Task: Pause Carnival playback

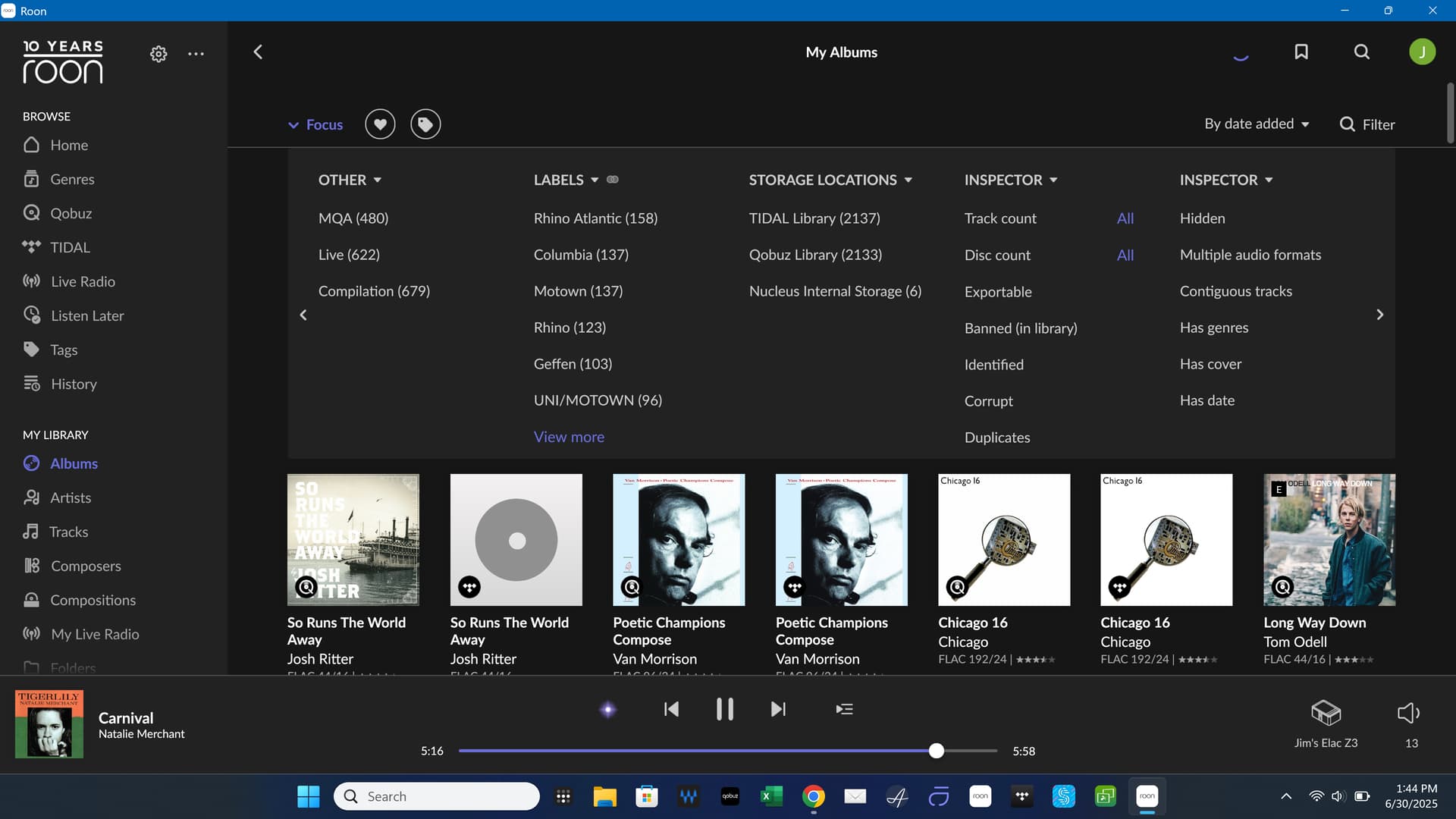Action: (725, 709)
